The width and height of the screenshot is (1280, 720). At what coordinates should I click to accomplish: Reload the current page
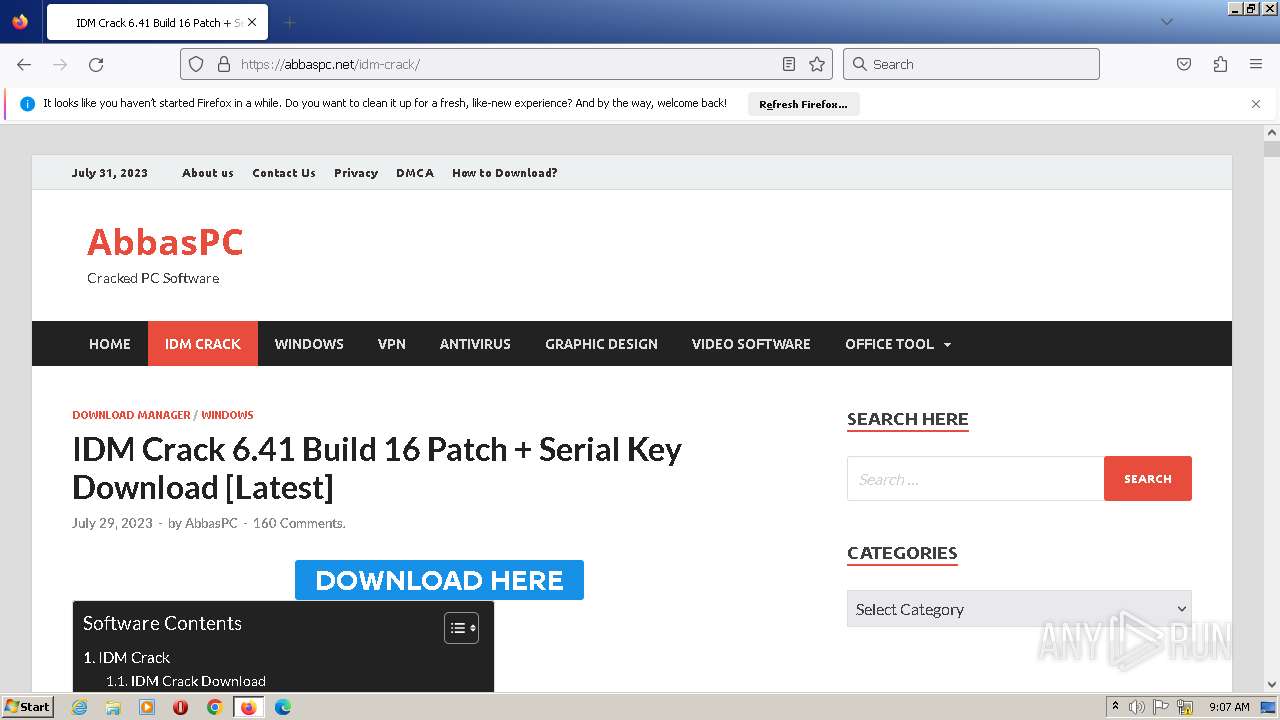tap(96, 64)
